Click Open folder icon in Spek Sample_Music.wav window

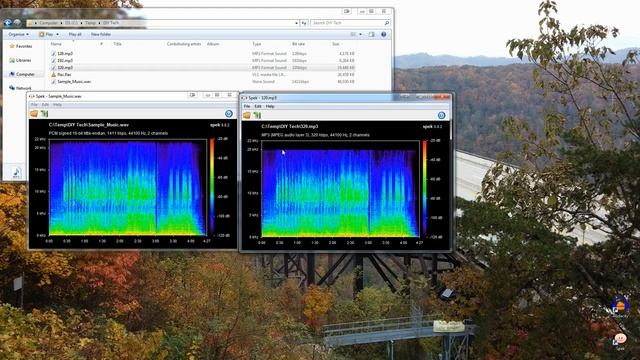[x=34, y=113]
